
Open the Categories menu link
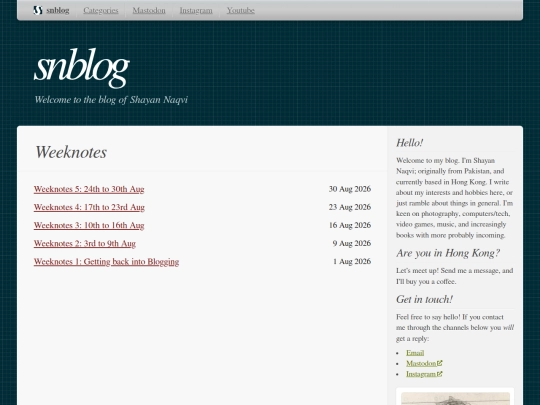click(101, 10)
